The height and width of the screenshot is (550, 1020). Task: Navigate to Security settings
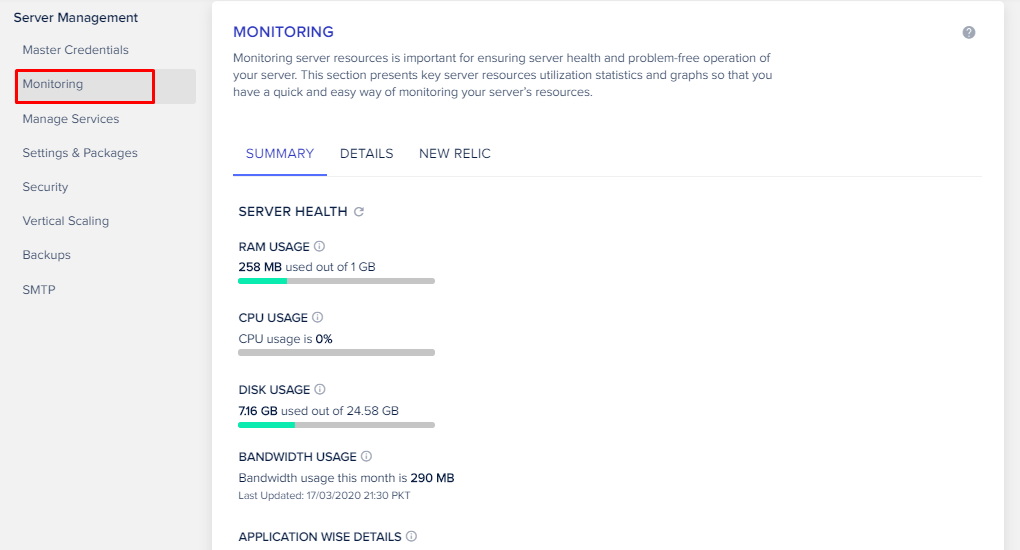pos(45,187)
